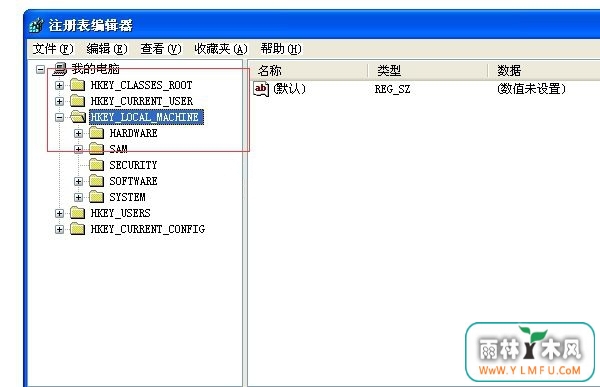Open the 查看(V) menu
Viewport: 600px width, 387px height.
[x=161, y=49]
